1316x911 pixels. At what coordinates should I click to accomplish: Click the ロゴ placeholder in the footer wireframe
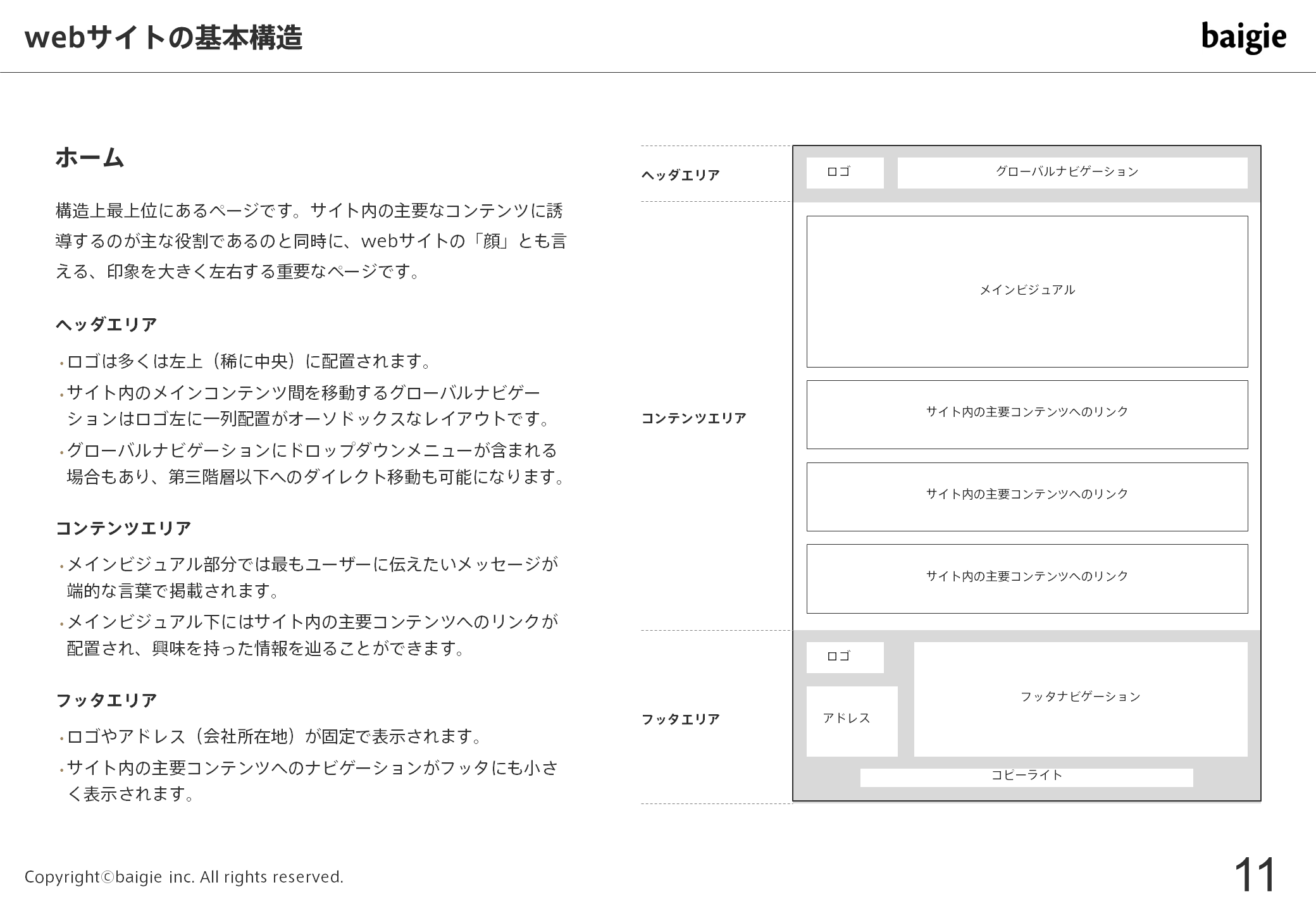(845, 657)
